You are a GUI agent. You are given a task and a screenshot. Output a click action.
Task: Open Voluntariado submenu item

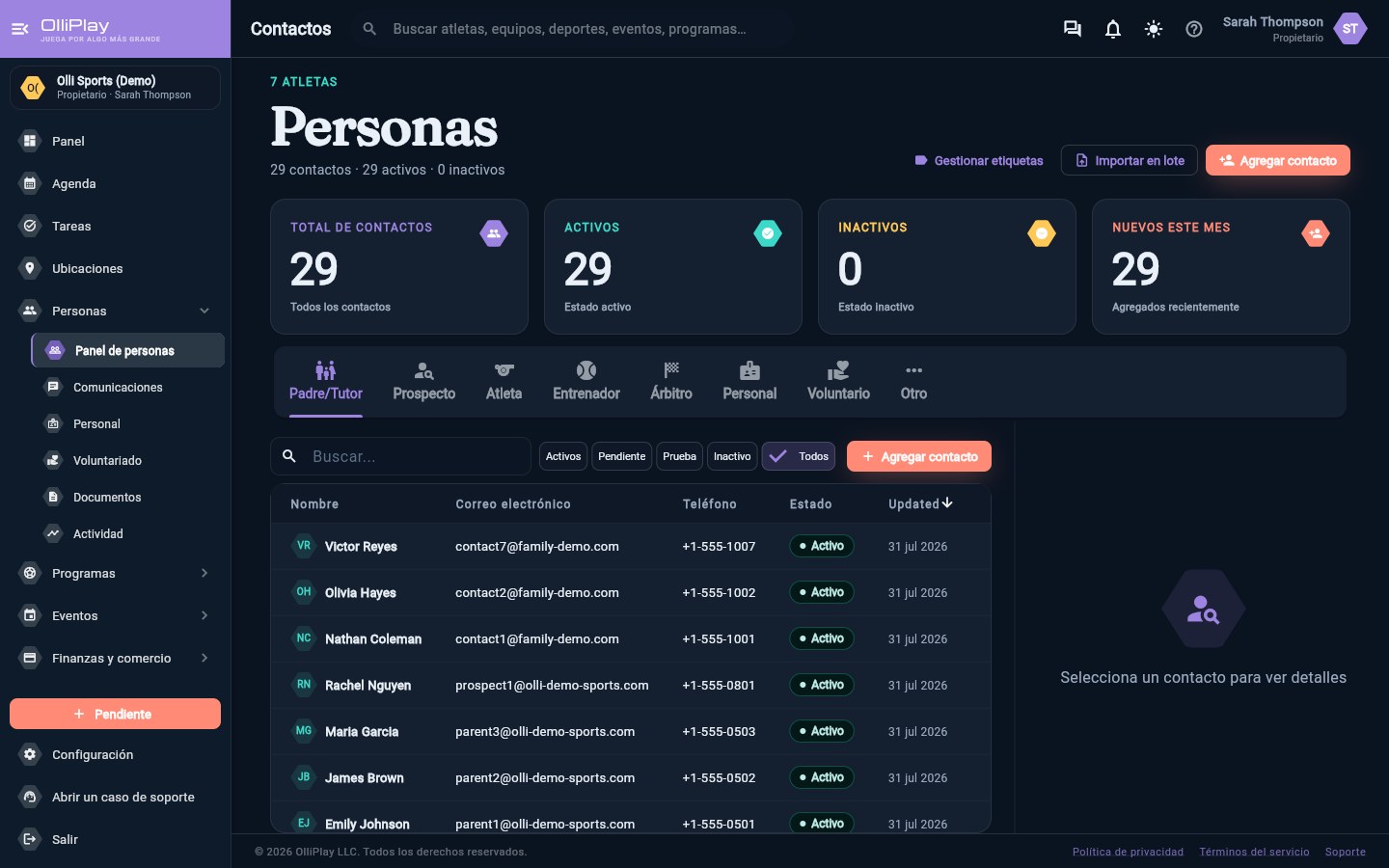click(x=127, y=460)
